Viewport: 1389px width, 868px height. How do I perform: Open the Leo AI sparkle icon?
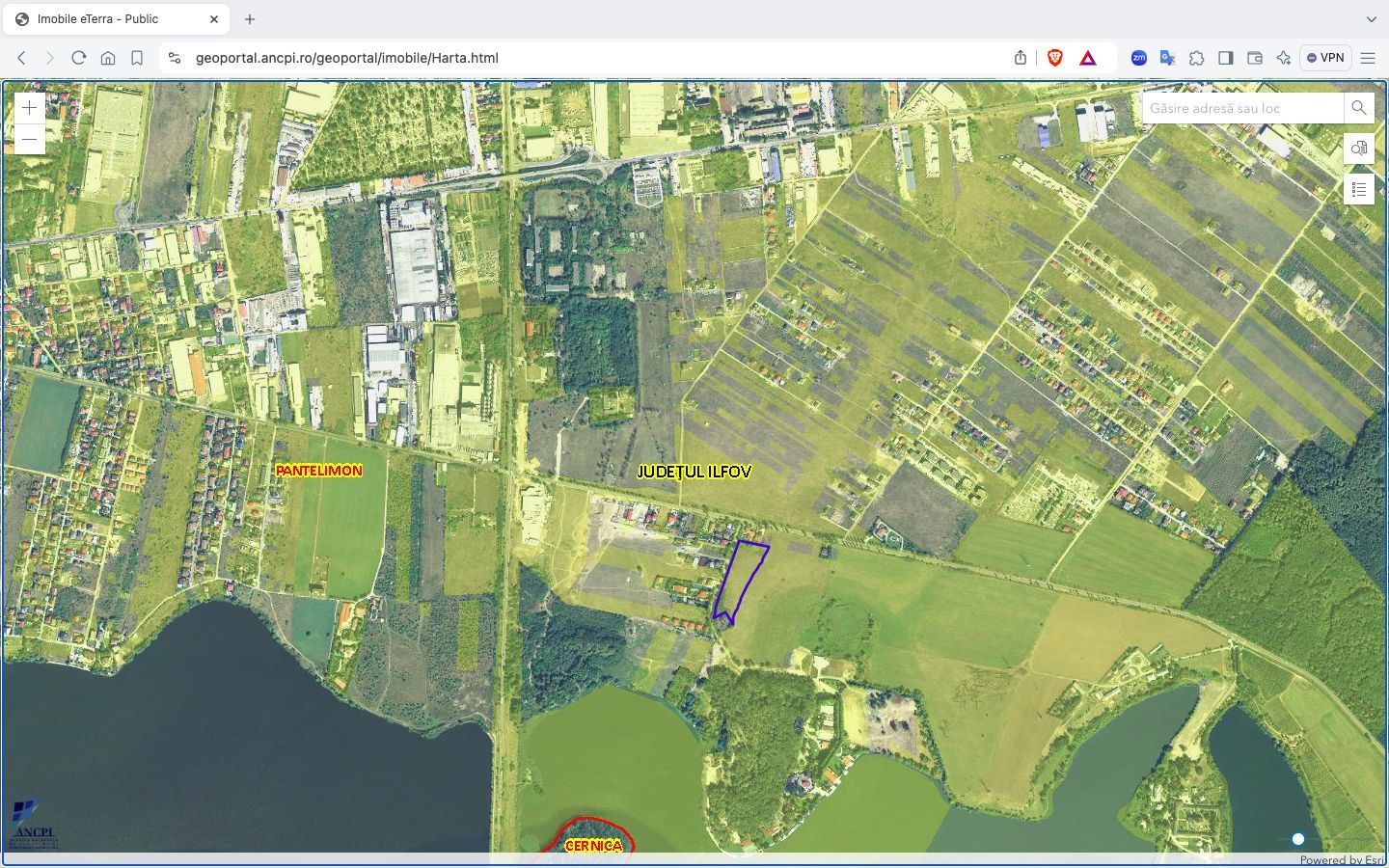(x=1284, y=58)
